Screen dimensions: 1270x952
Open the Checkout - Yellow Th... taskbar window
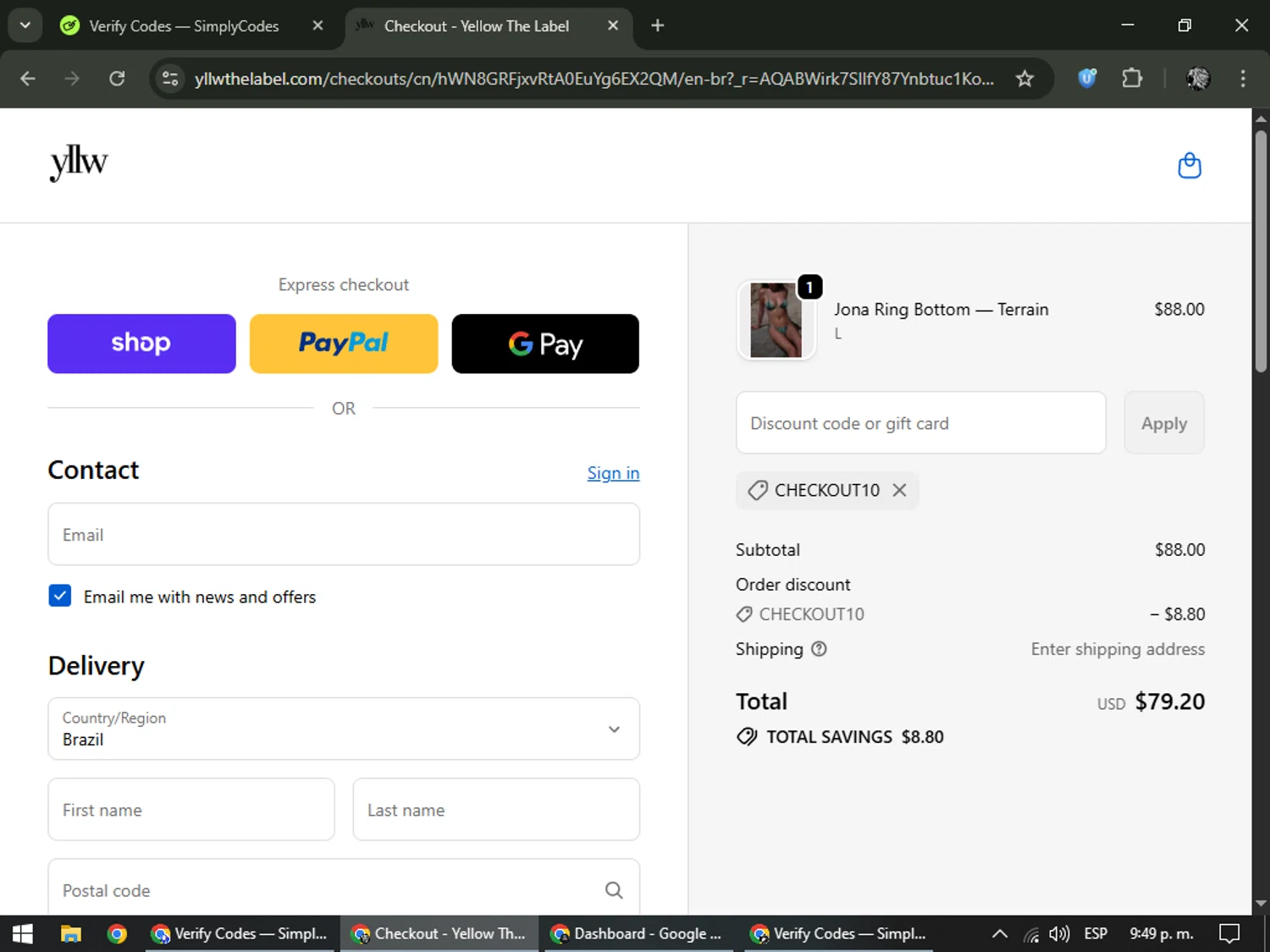439,933
